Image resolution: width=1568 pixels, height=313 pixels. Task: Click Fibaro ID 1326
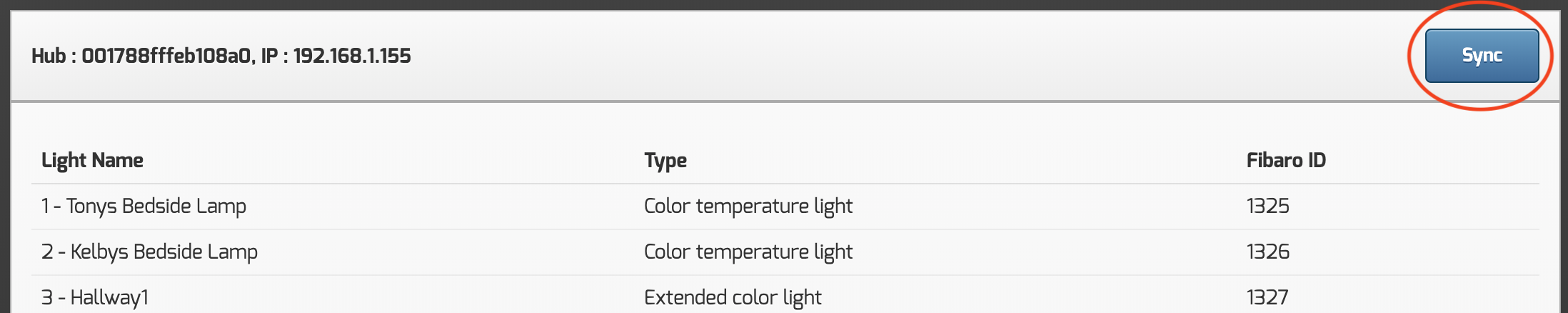[x=1267, y=252]
